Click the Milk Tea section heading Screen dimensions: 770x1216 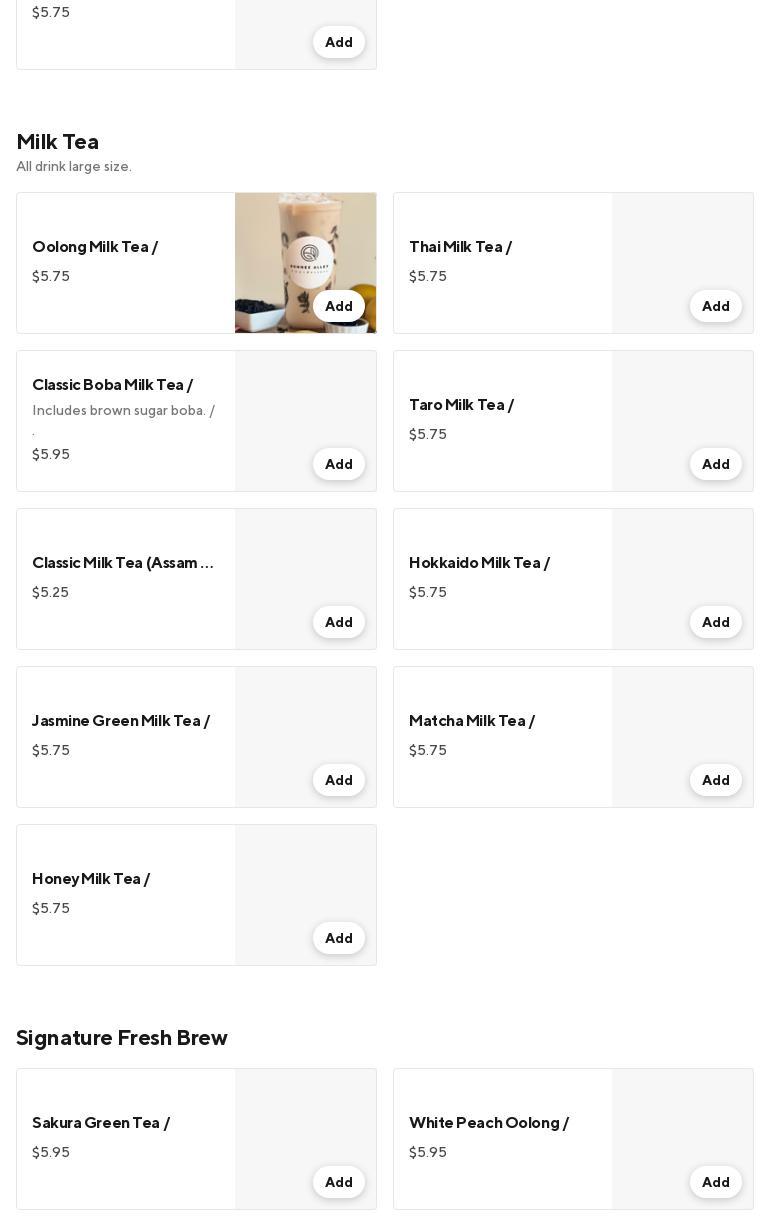(x=57, y=142)
